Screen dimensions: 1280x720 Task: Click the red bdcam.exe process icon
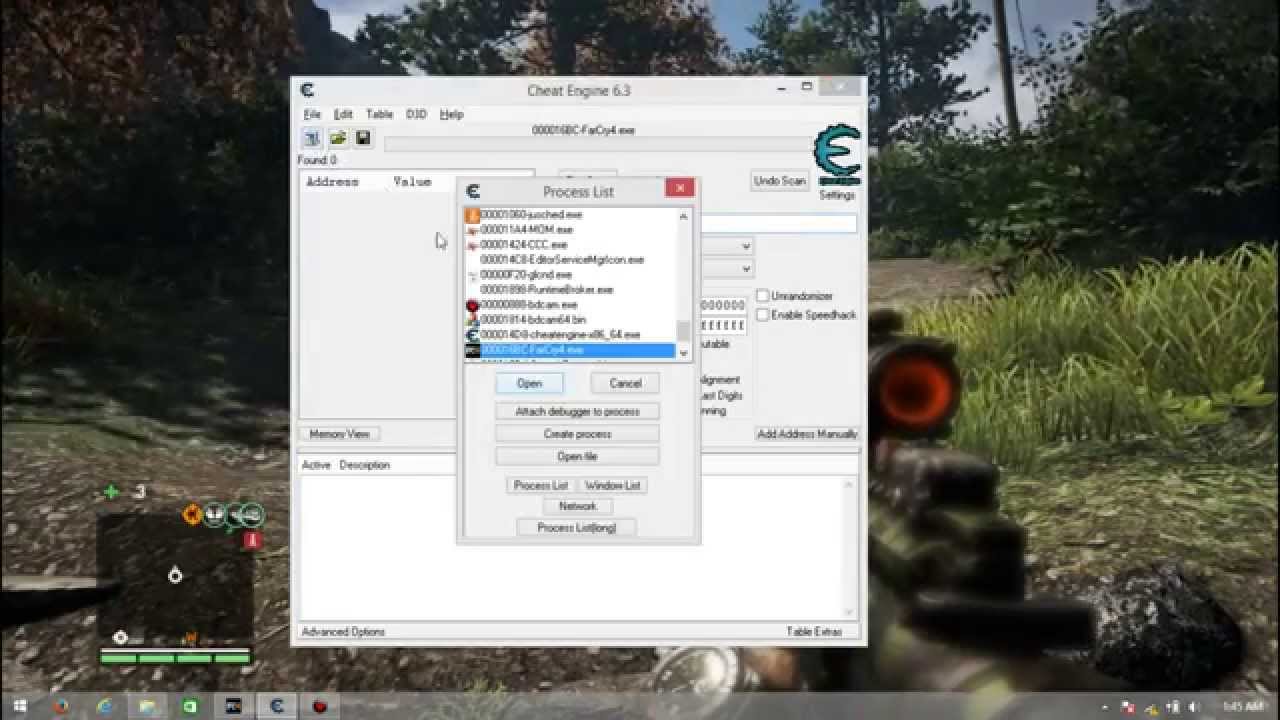tap(473, 305)
